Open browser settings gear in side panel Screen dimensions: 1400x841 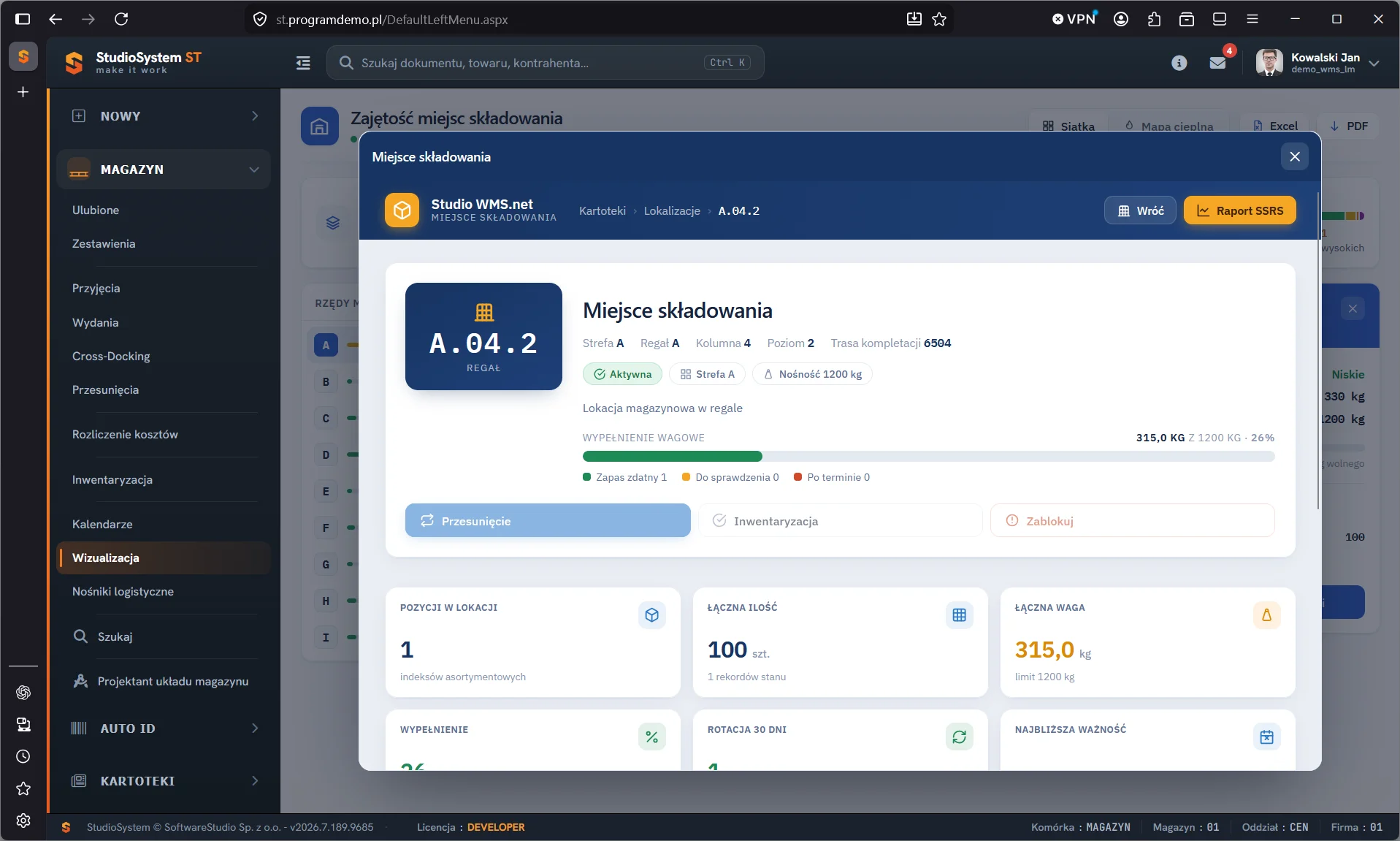point(23,821)
